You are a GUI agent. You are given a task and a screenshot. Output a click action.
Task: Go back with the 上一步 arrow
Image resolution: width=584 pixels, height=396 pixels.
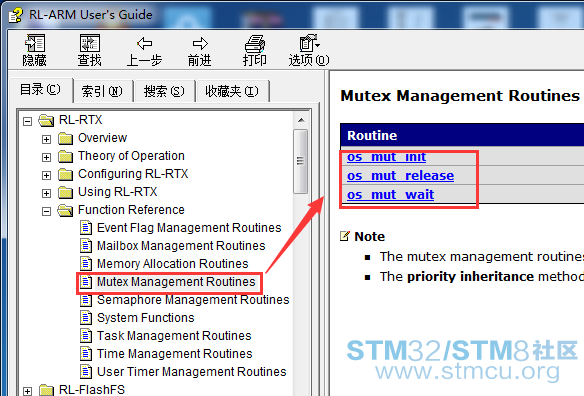[145, 44]
